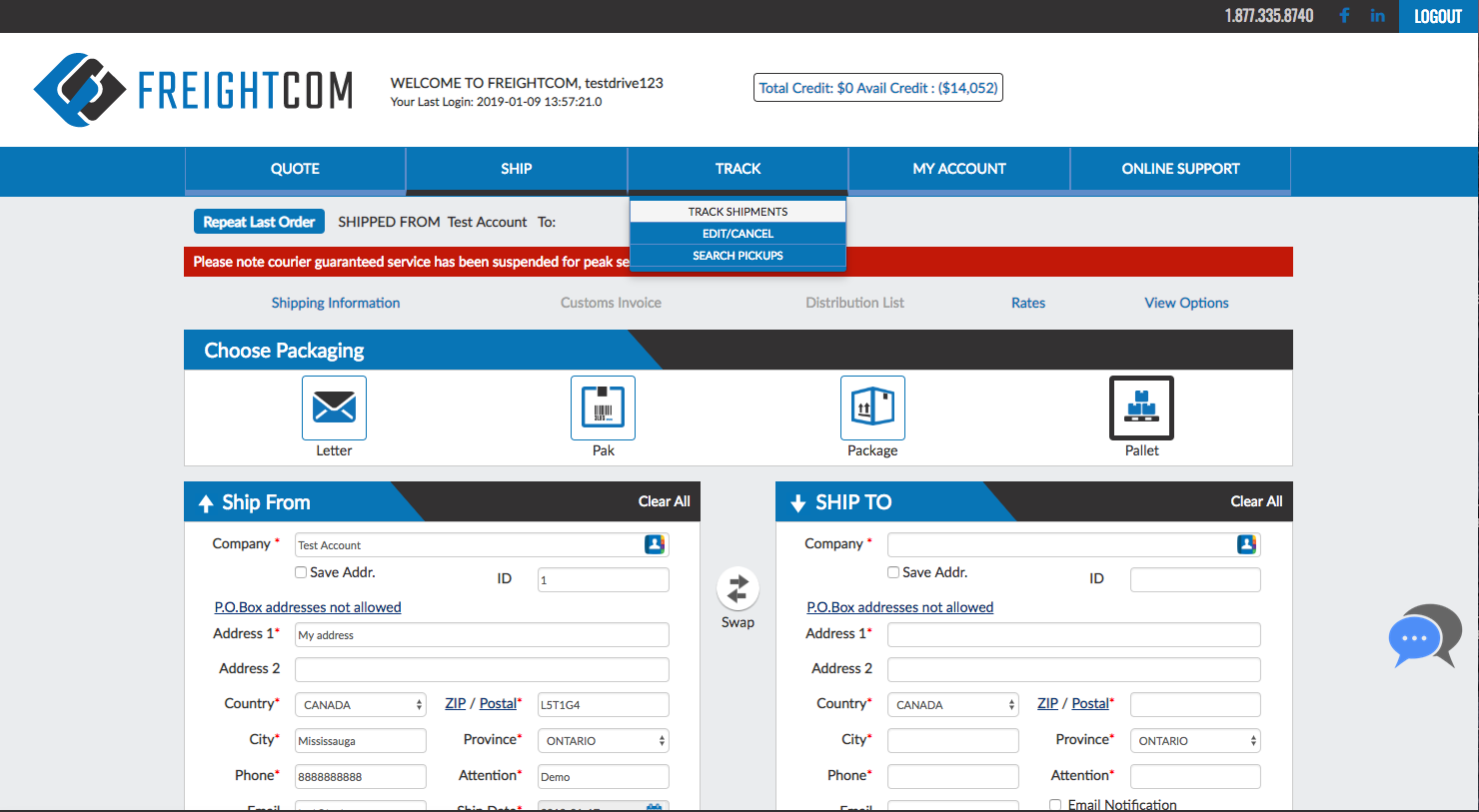
Task: Click the Repeat Last Order button
Action: tap(259, 222)
